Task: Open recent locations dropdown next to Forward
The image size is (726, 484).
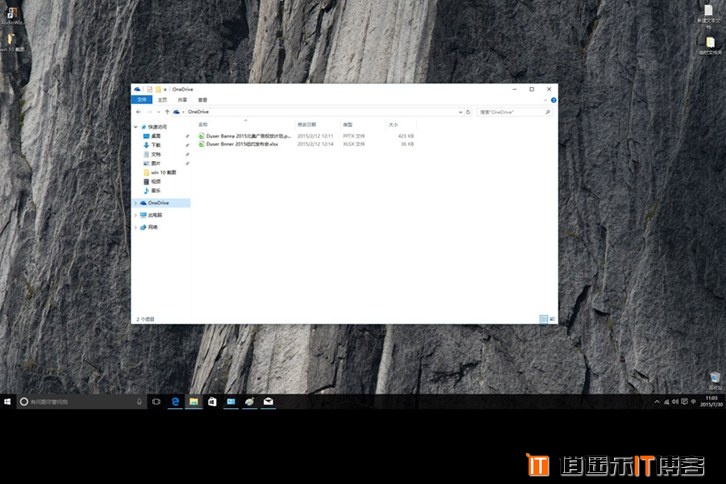Action: [x=158, y=112]
